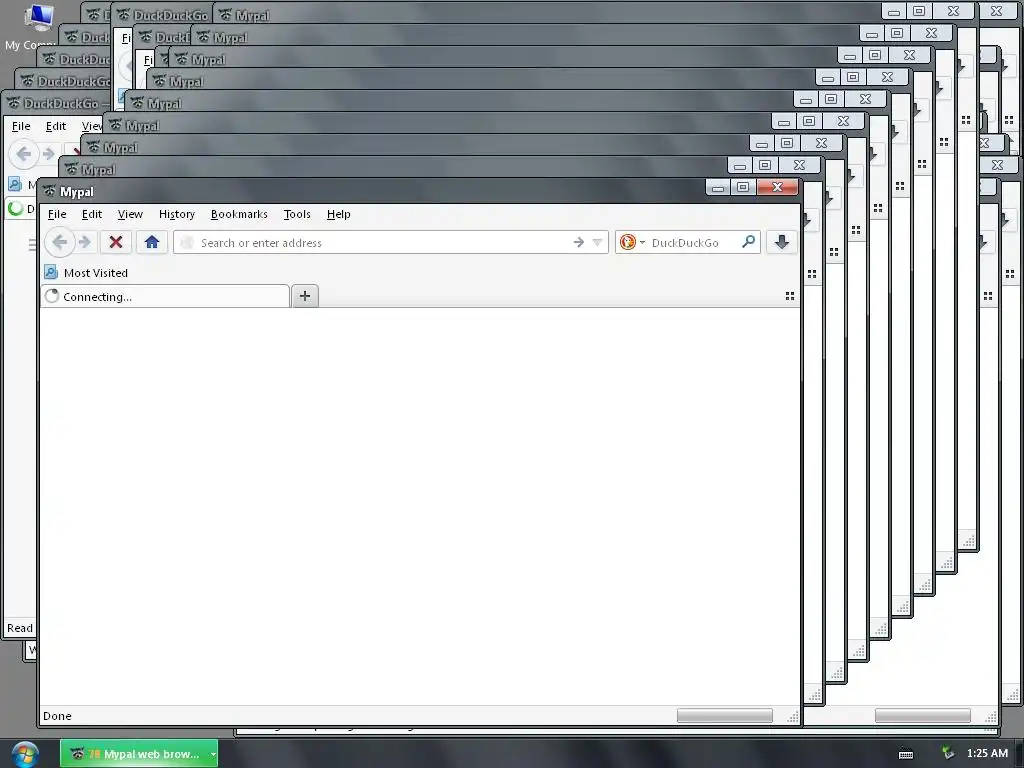Screen dimensions: 1024x768
Task: Open the File menu in front Mypal window
Action: pyautogui.click(x=57, y=214)
